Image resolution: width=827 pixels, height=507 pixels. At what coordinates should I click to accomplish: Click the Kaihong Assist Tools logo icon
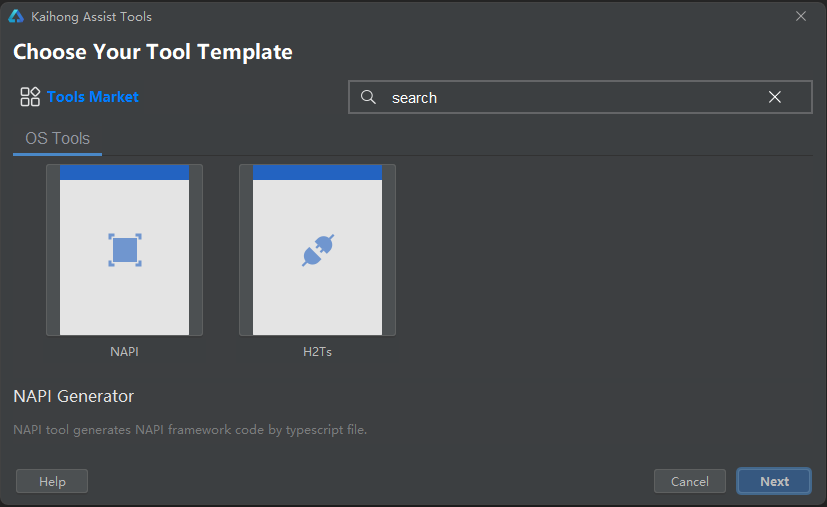tap(16, 16)
